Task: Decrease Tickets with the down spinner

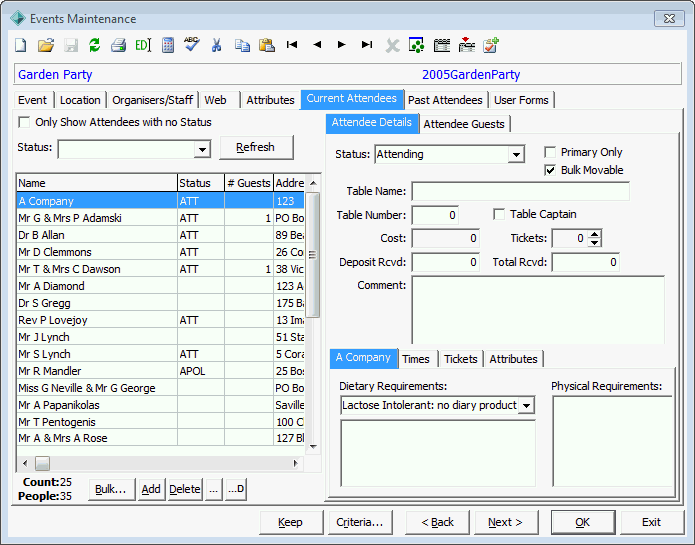Action: [594, 242]
